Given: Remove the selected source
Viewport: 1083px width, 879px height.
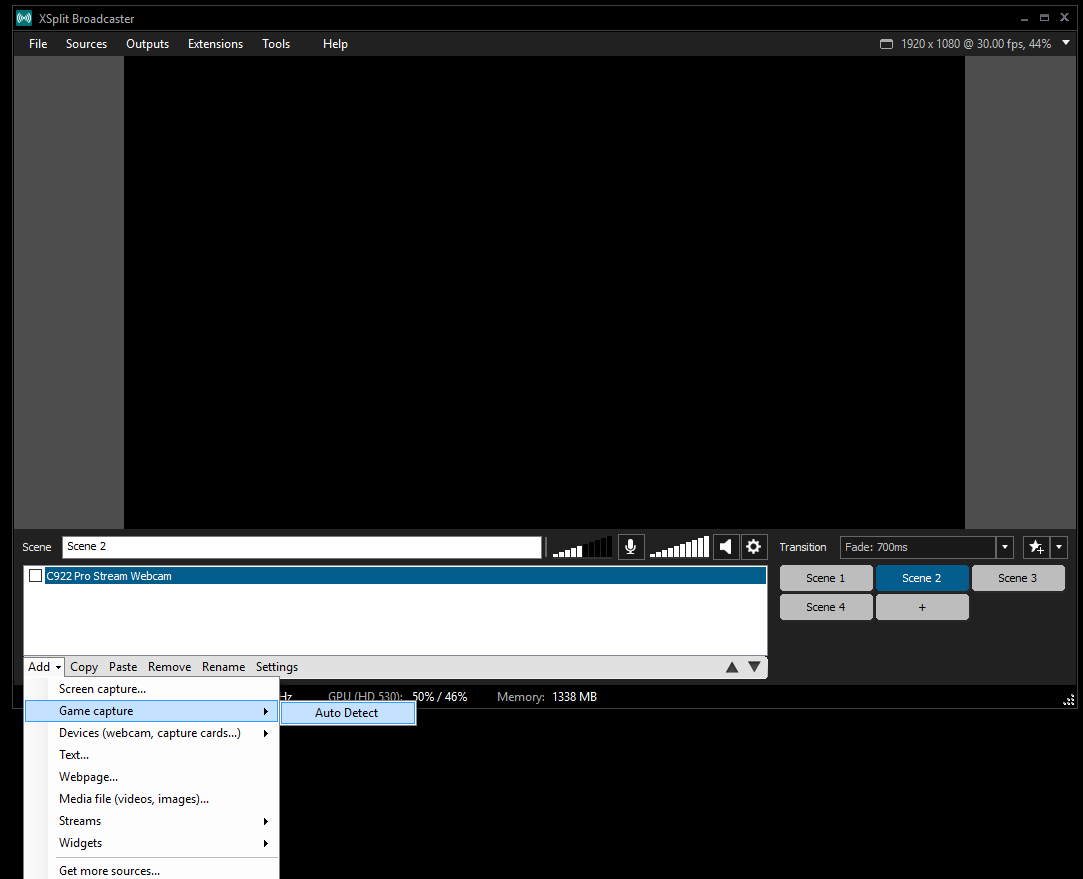Looking at the screenshot, I should [x=169, y=667].
